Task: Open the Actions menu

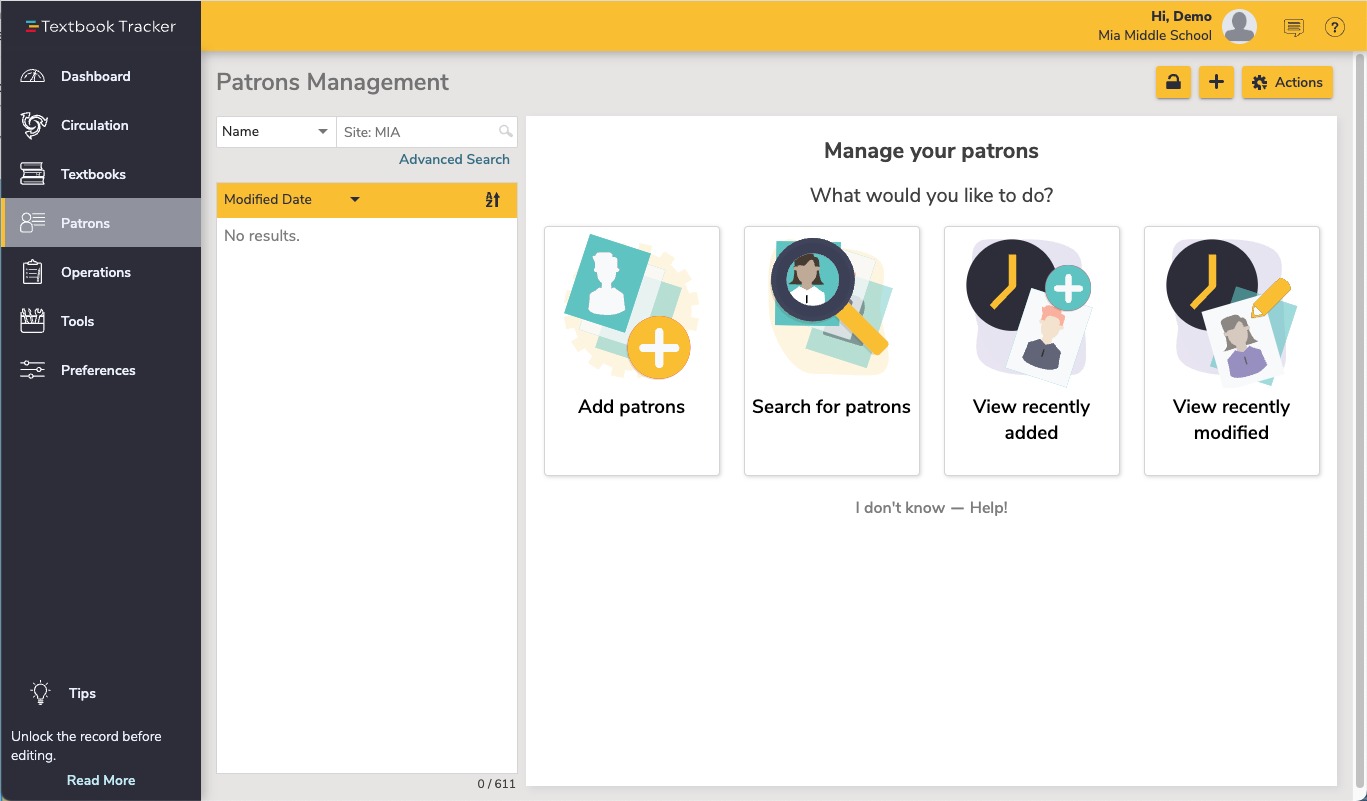Action: click(x=1287, y=83)
